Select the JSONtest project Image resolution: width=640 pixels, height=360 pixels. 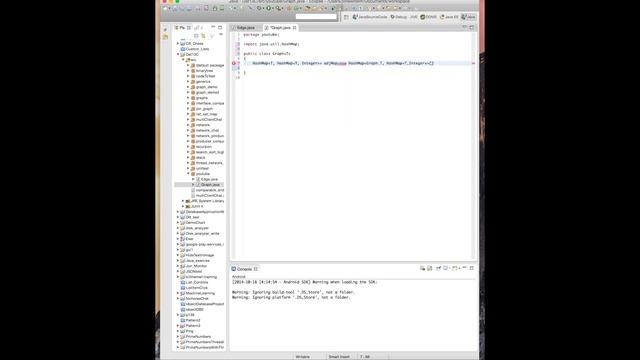(x=191, y=271)
